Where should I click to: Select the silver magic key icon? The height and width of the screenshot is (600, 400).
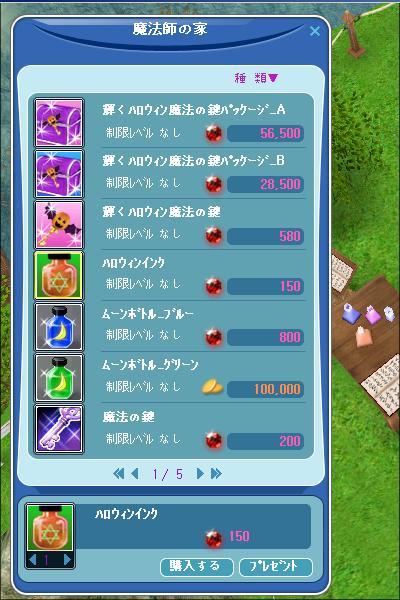coord(59,429)
